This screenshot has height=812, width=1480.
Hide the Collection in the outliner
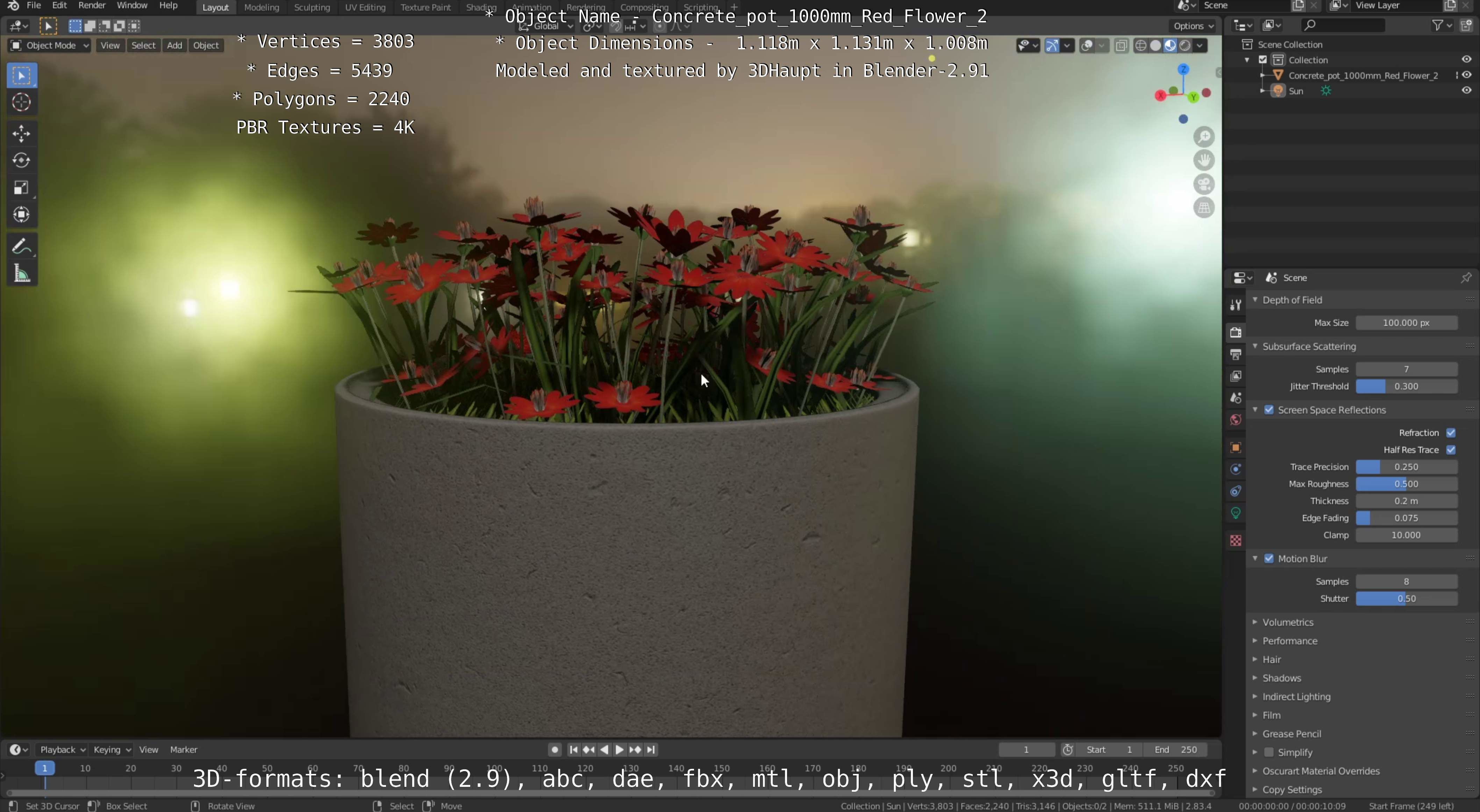1467,60
